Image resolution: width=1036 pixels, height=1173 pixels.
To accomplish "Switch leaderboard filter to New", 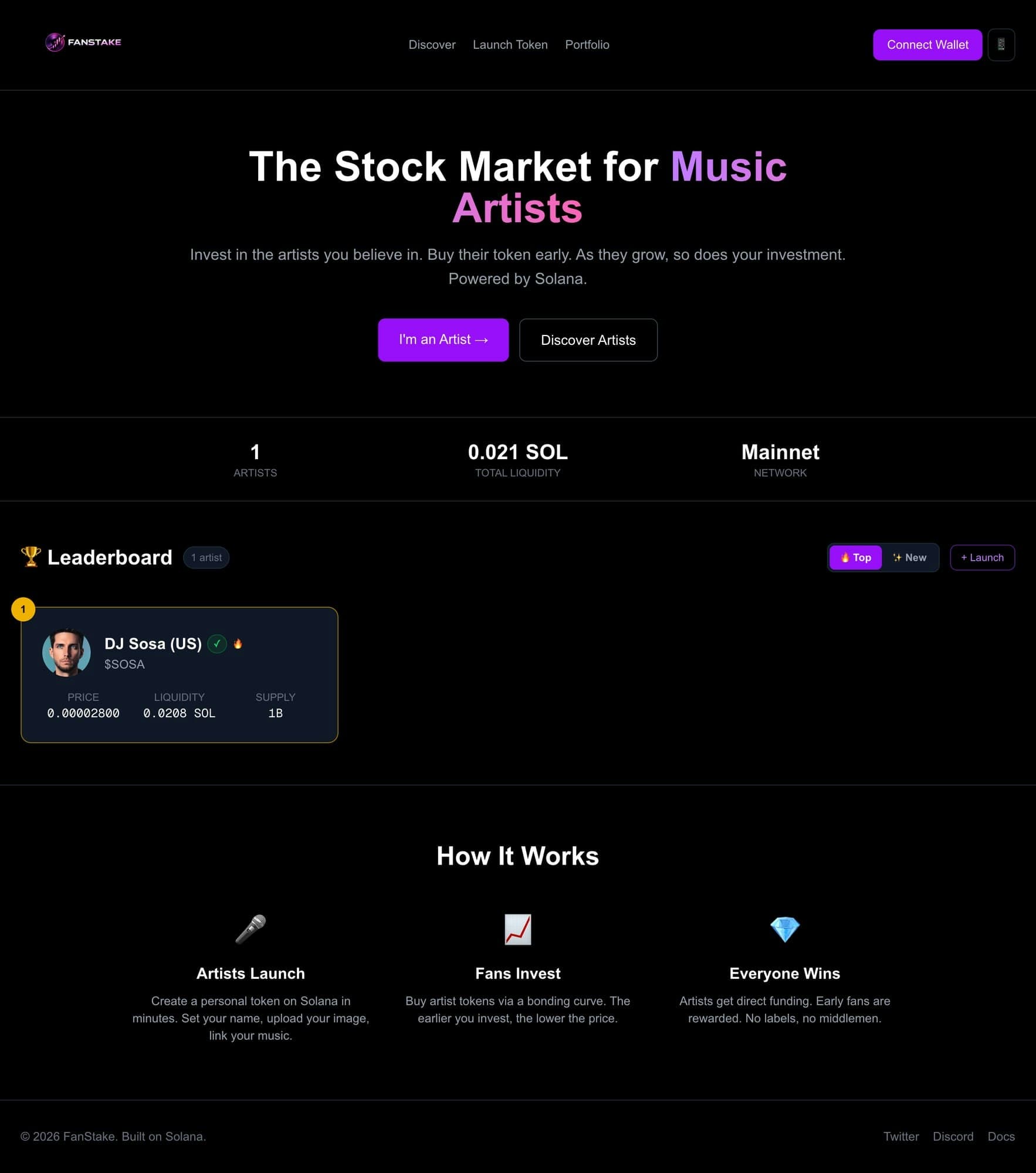I will (x=910, y=557).
